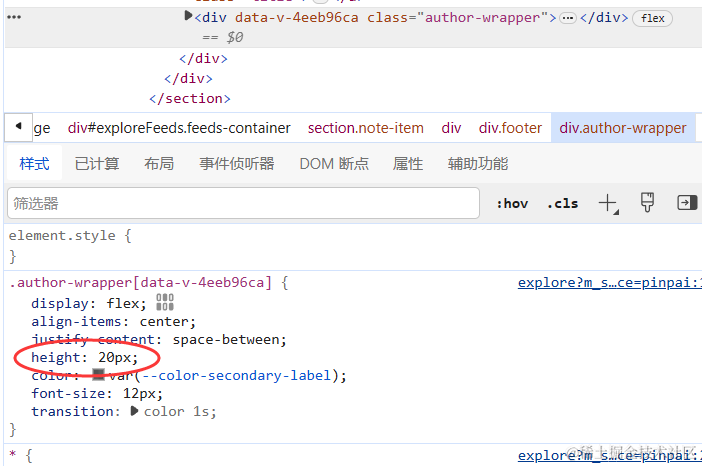Toggle the flex badge on author-wrapper
702x466 pixels.
click(652, 18)
